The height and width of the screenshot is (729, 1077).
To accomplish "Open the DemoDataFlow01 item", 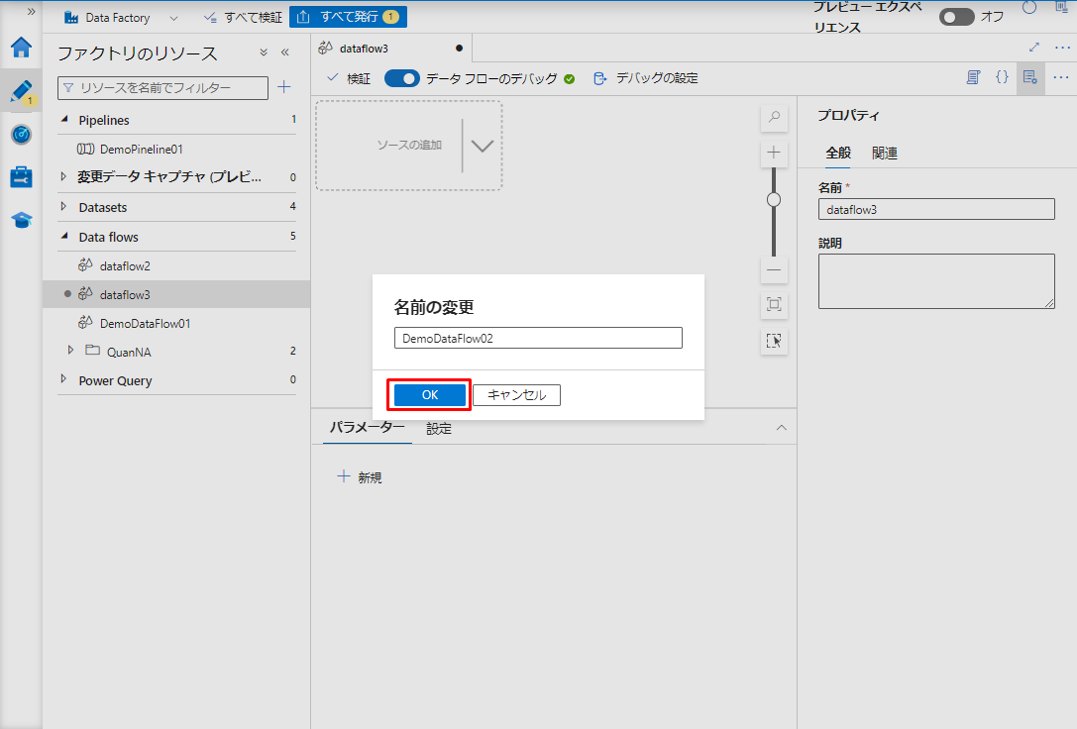I will point(144,323).
